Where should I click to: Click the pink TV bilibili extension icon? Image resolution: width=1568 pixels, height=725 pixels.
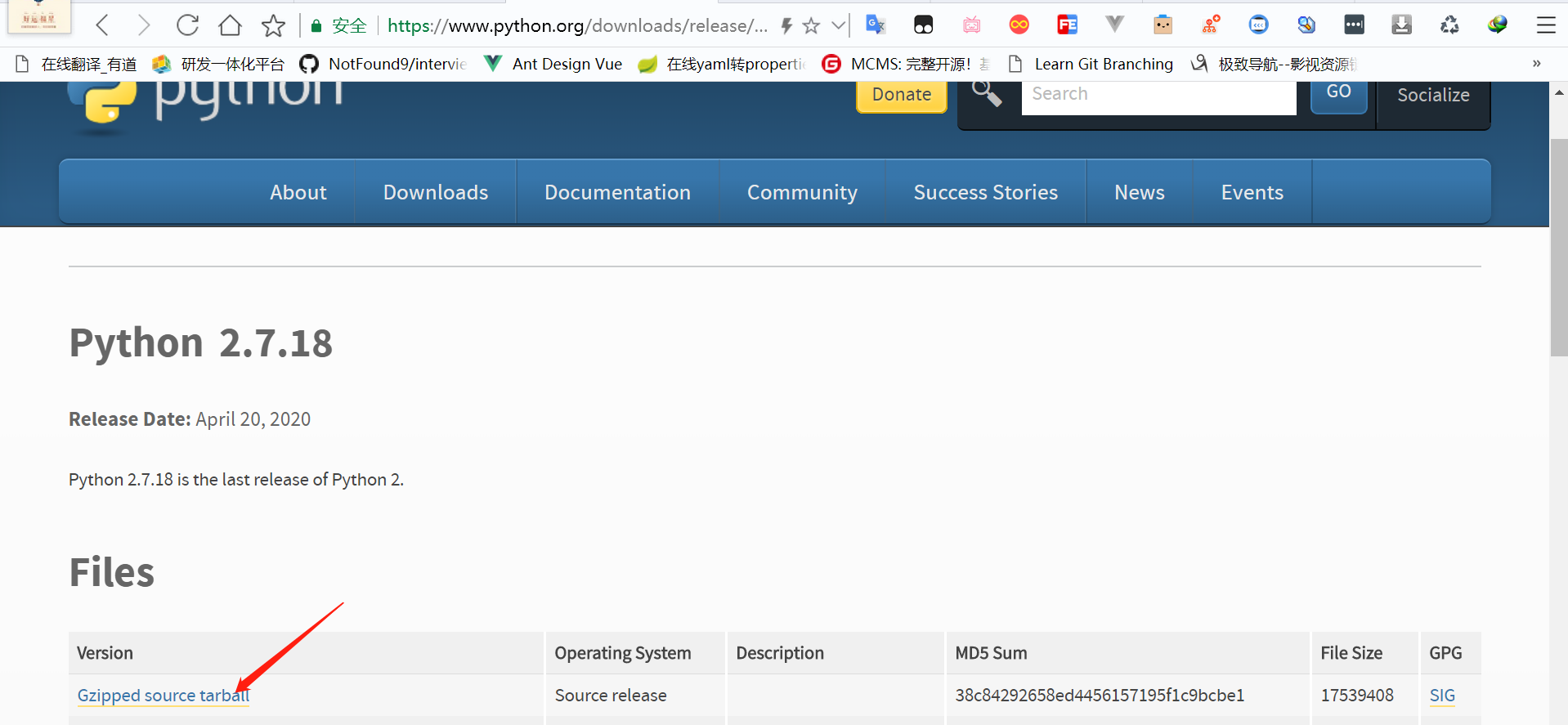tap(971, 25)
